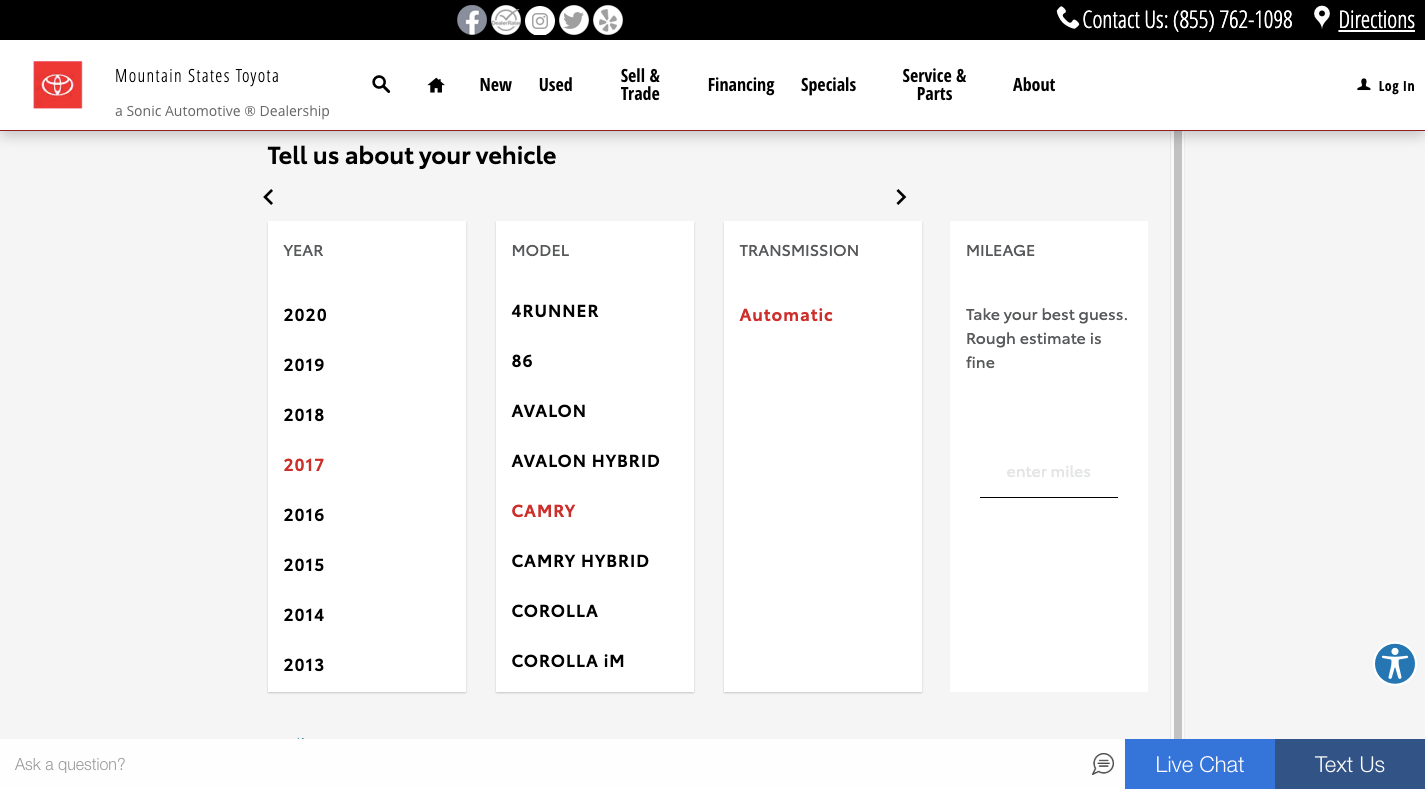Select year 2016

[x=304, y=515]
